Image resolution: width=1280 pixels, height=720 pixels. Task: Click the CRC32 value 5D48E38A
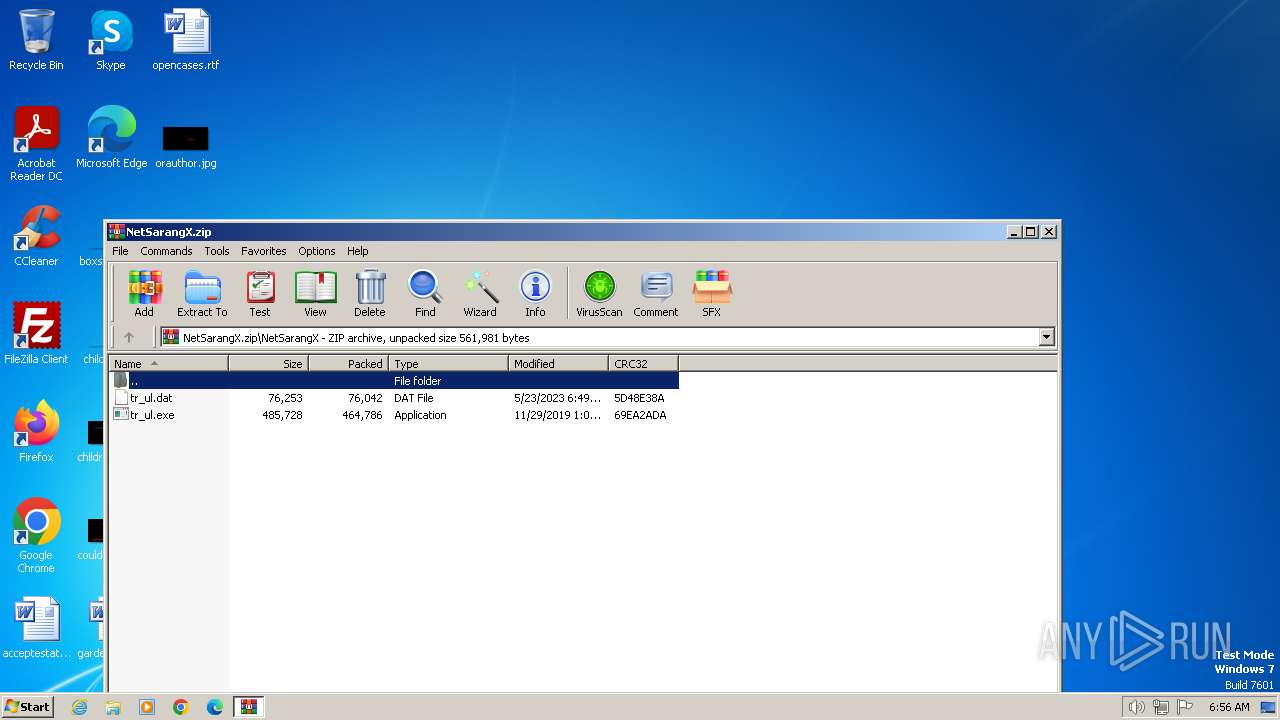pyautogui.click(x=639, y=398)
